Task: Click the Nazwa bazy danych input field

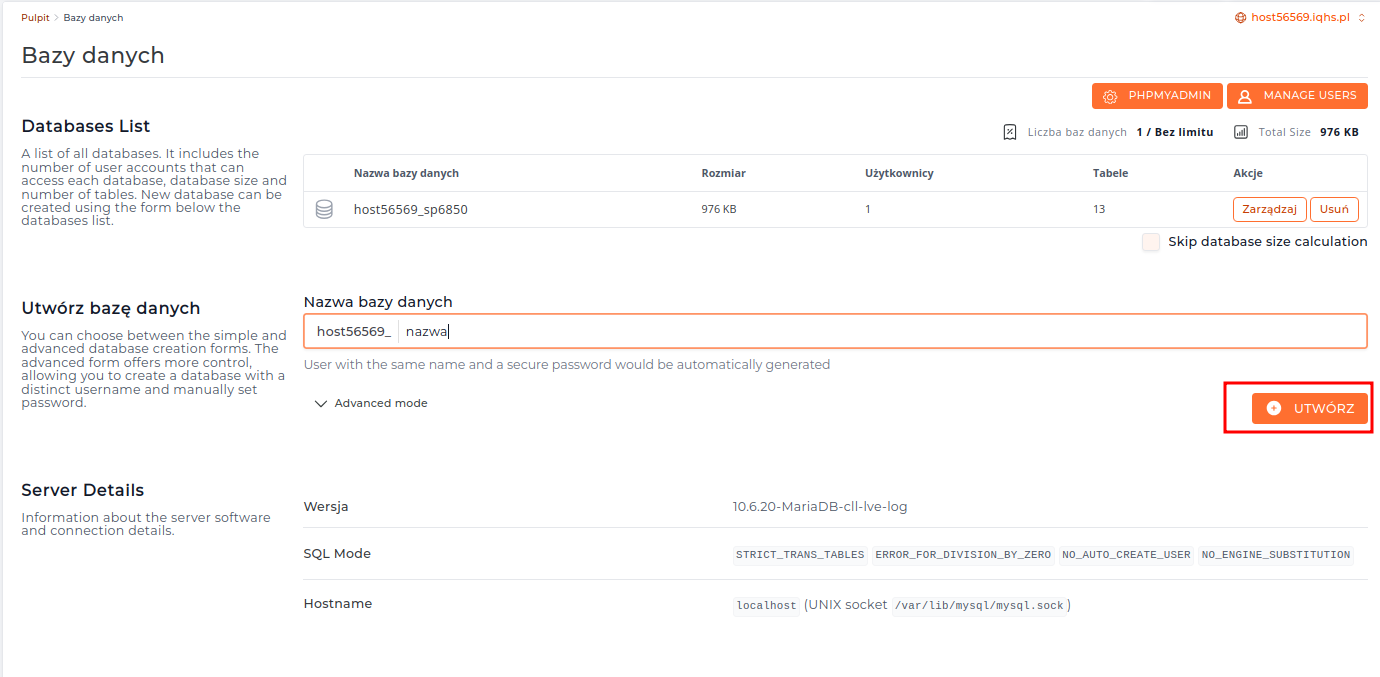Action: point(700,330)
